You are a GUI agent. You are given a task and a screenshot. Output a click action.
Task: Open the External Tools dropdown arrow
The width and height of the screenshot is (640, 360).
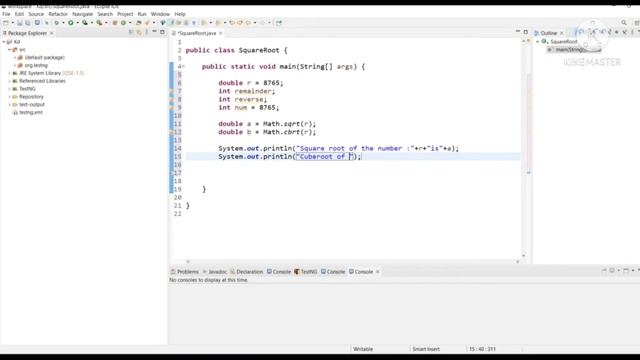106,23
